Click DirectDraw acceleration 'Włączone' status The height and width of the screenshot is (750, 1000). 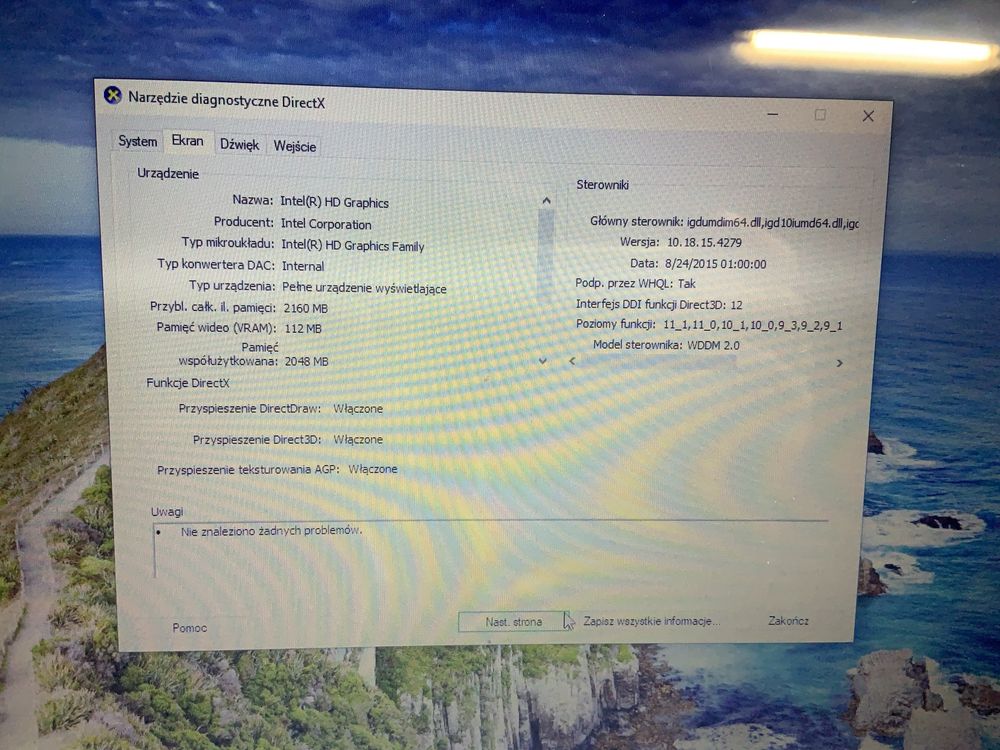358,408
